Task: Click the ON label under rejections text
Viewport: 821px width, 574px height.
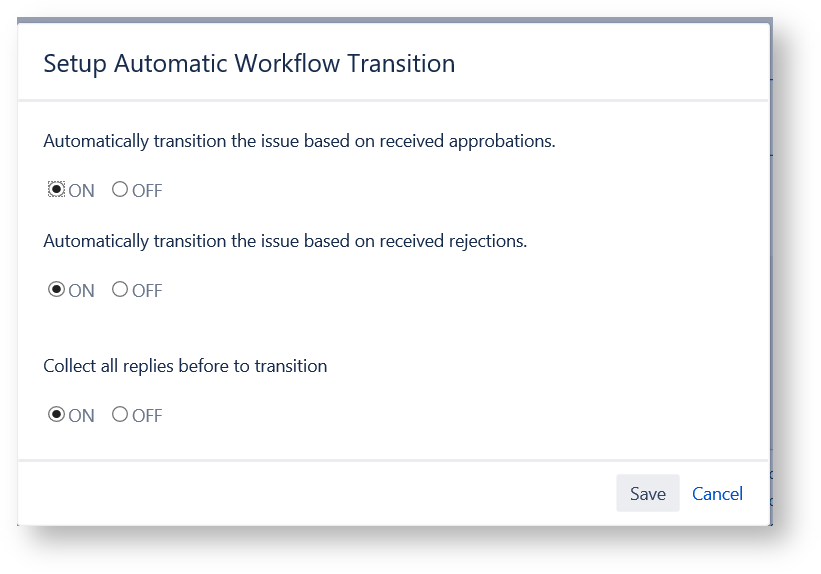Action: coord(82,291)
